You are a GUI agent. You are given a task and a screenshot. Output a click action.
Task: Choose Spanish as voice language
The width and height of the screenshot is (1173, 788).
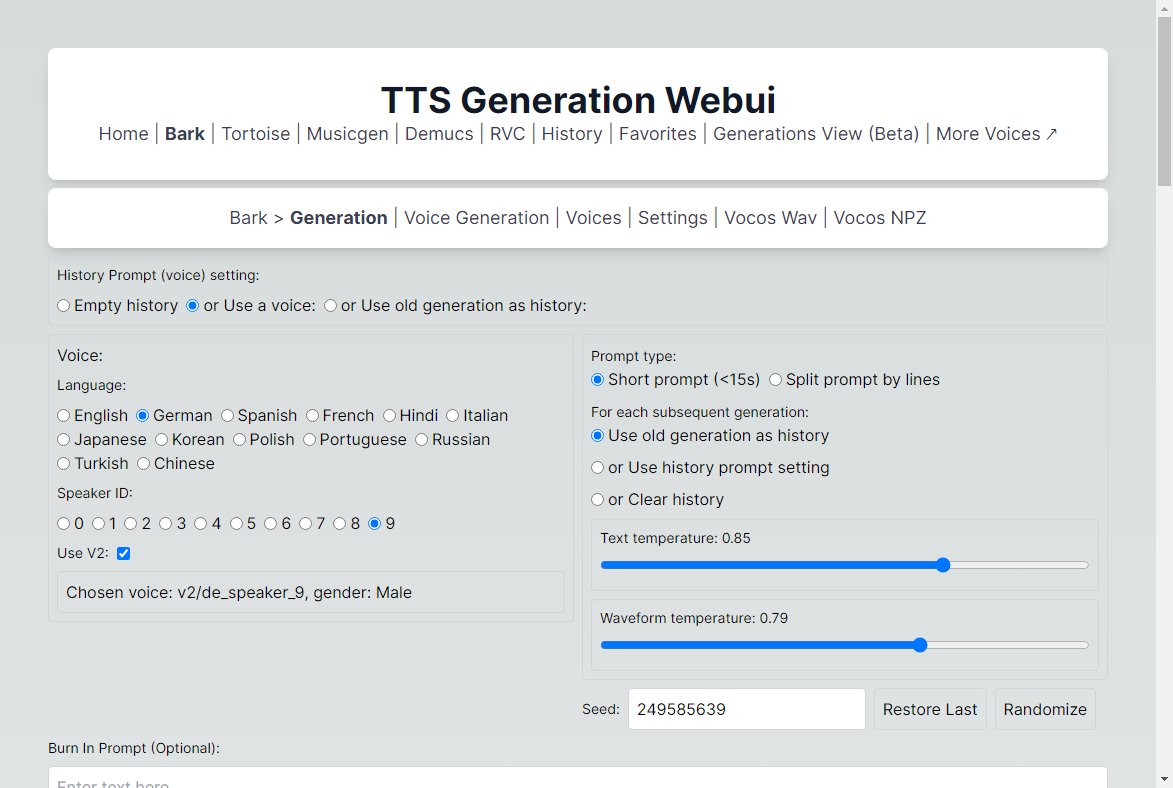click(x=227, y=415)
